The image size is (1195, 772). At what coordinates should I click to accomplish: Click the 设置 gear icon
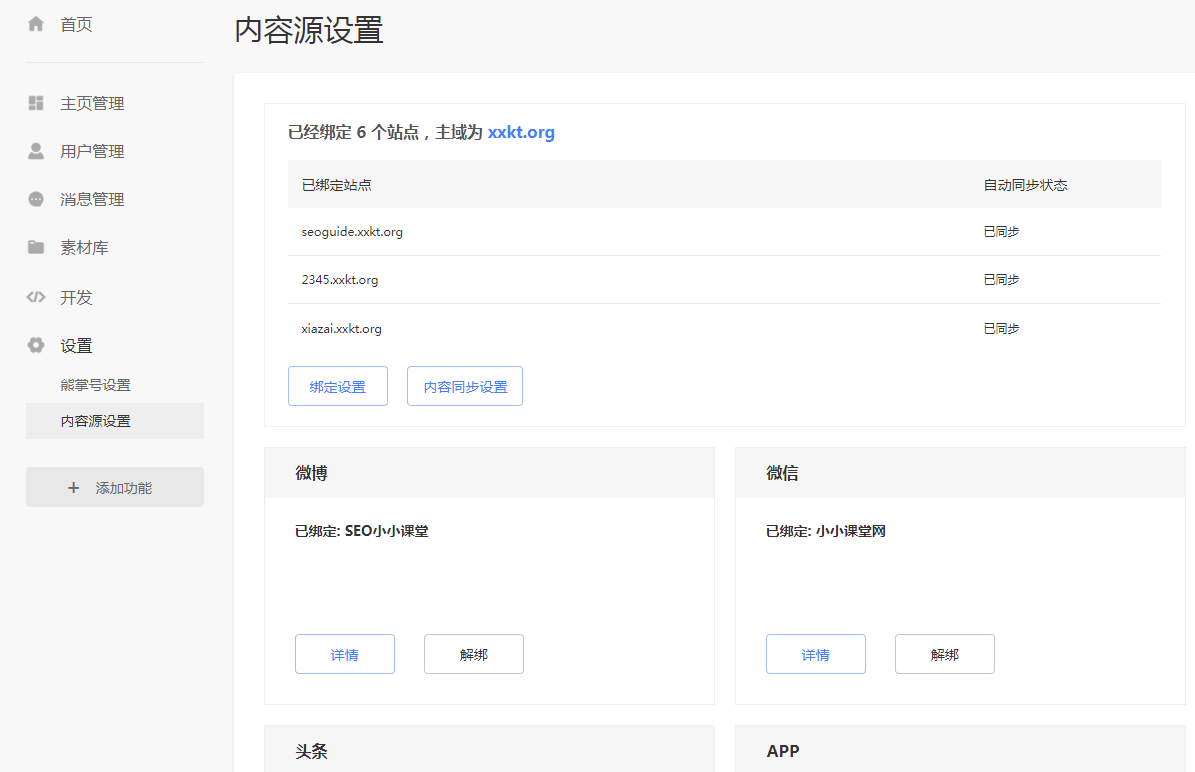[36, 345]
